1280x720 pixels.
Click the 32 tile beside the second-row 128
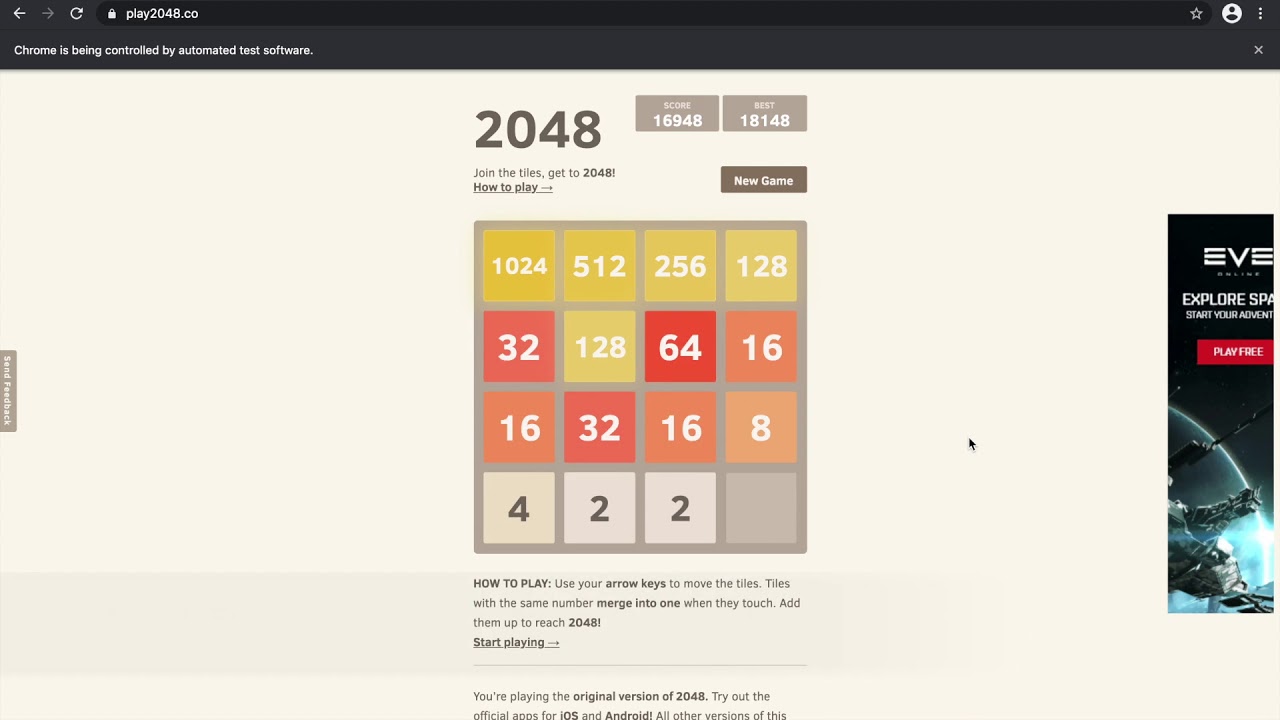pos(519,346)
